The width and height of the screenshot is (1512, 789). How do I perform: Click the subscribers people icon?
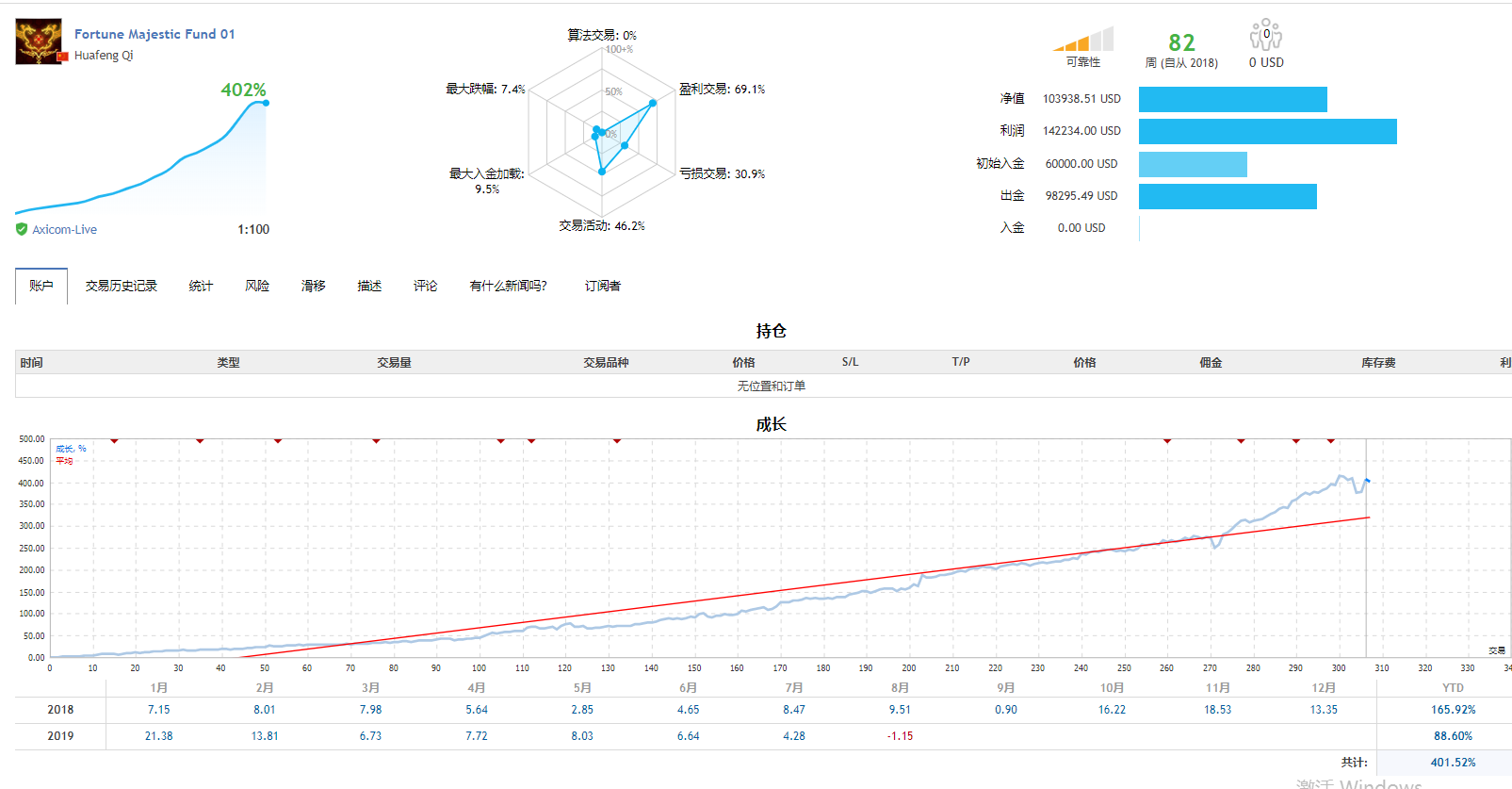(x=1266, y=35)
